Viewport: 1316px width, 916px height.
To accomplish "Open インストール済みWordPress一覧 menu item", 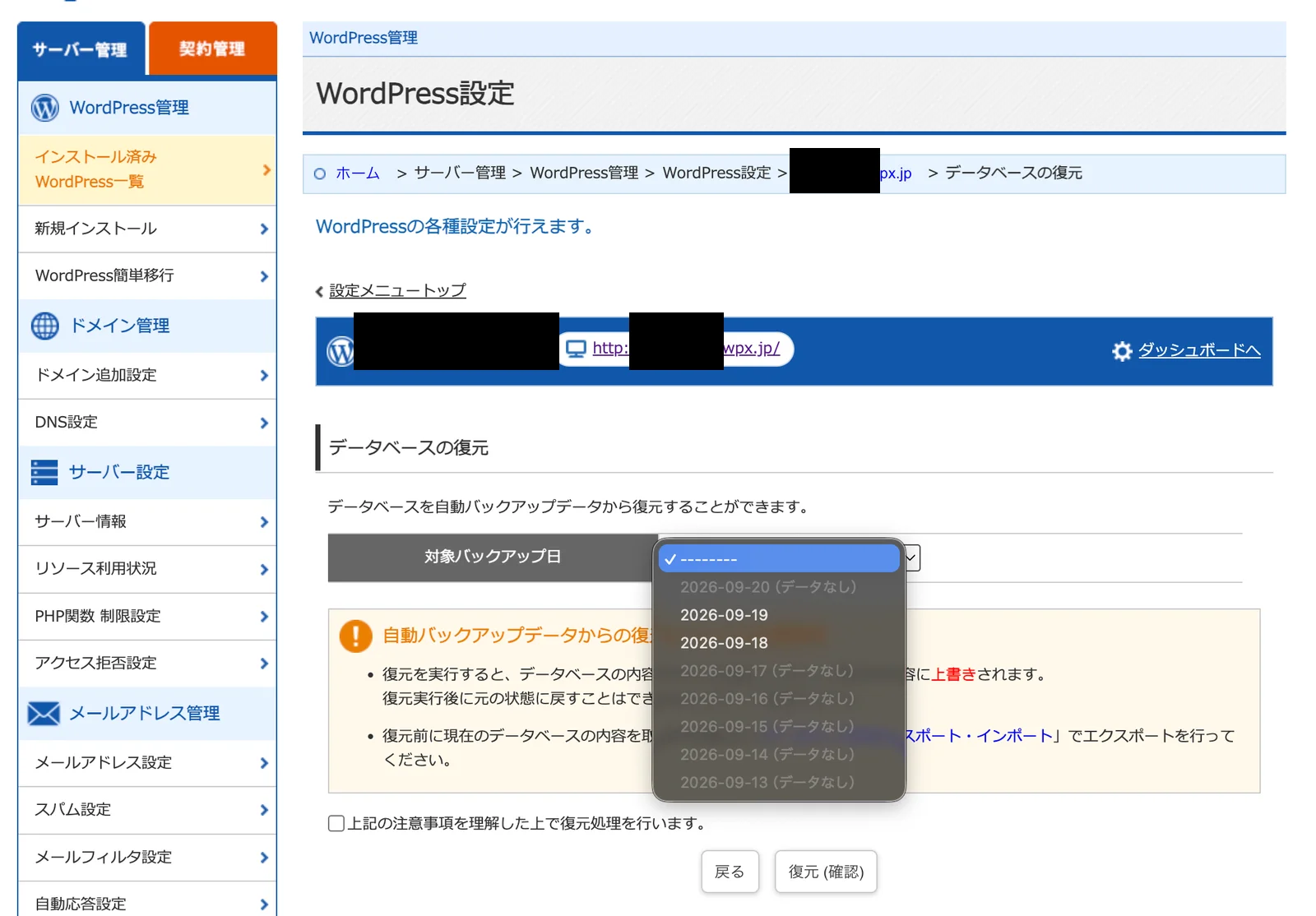I will pyautogui.click(x=147, y=169).
